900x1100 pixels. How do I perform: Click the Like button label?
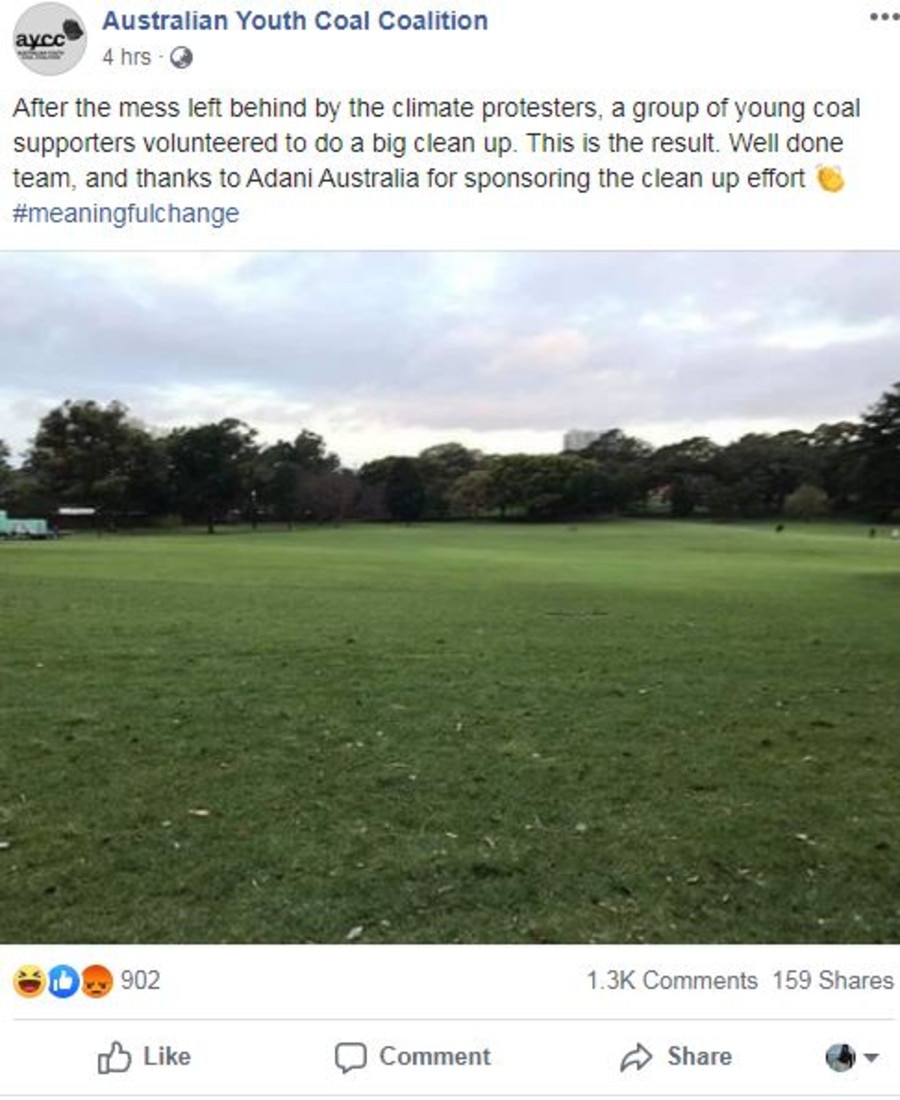pos(167,1057)
